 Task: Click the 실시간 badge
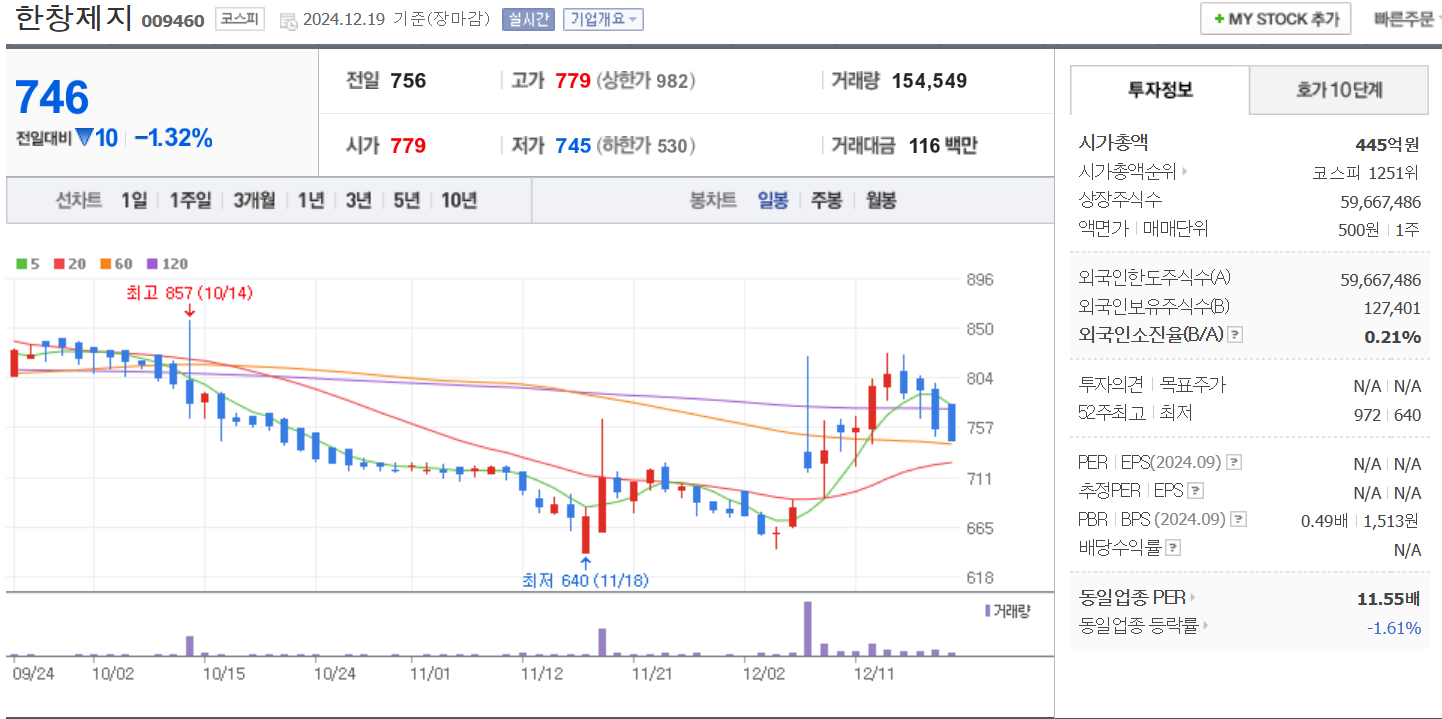point(528,20)
